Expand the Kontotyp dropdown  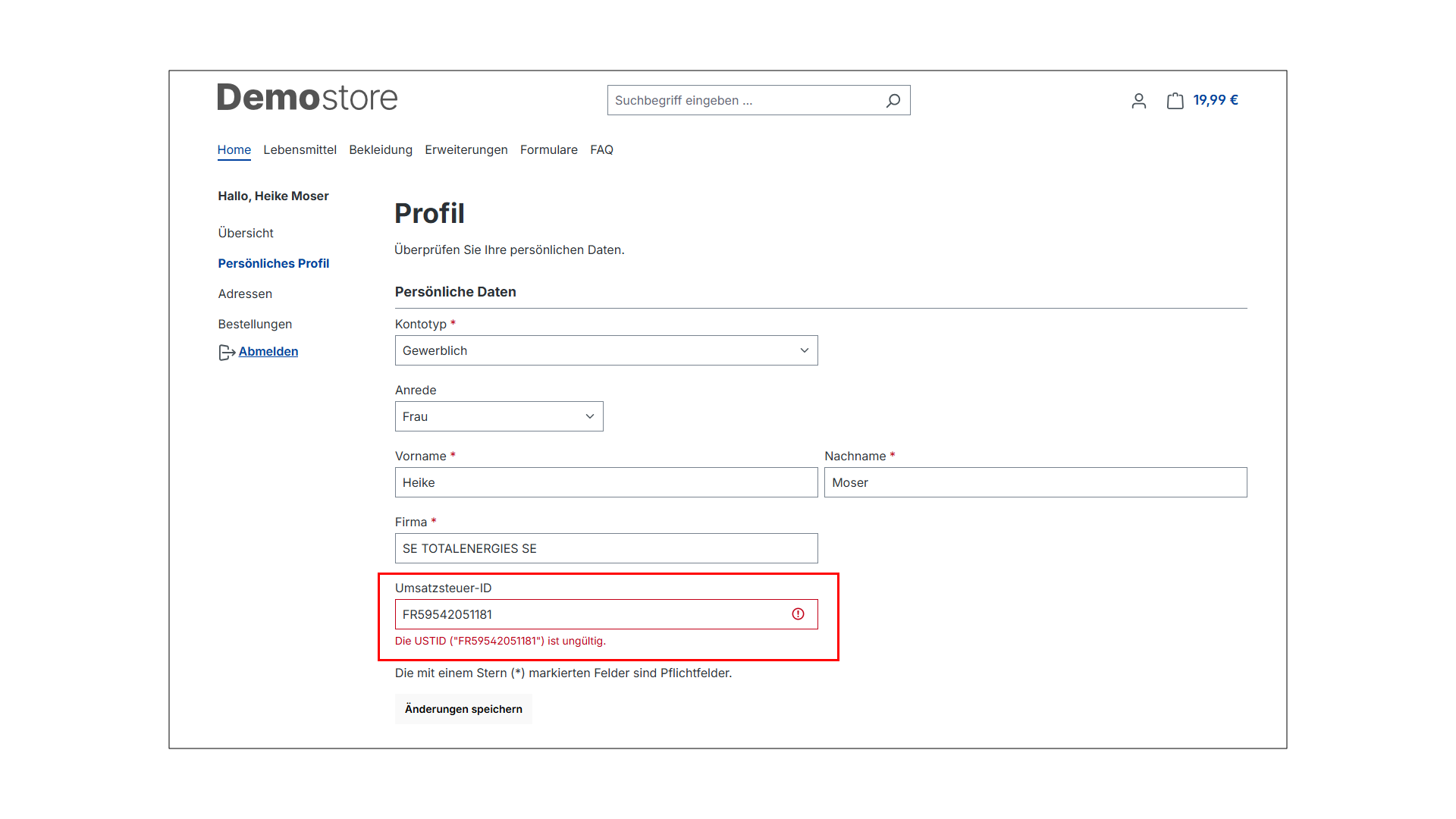pos(606,350)
